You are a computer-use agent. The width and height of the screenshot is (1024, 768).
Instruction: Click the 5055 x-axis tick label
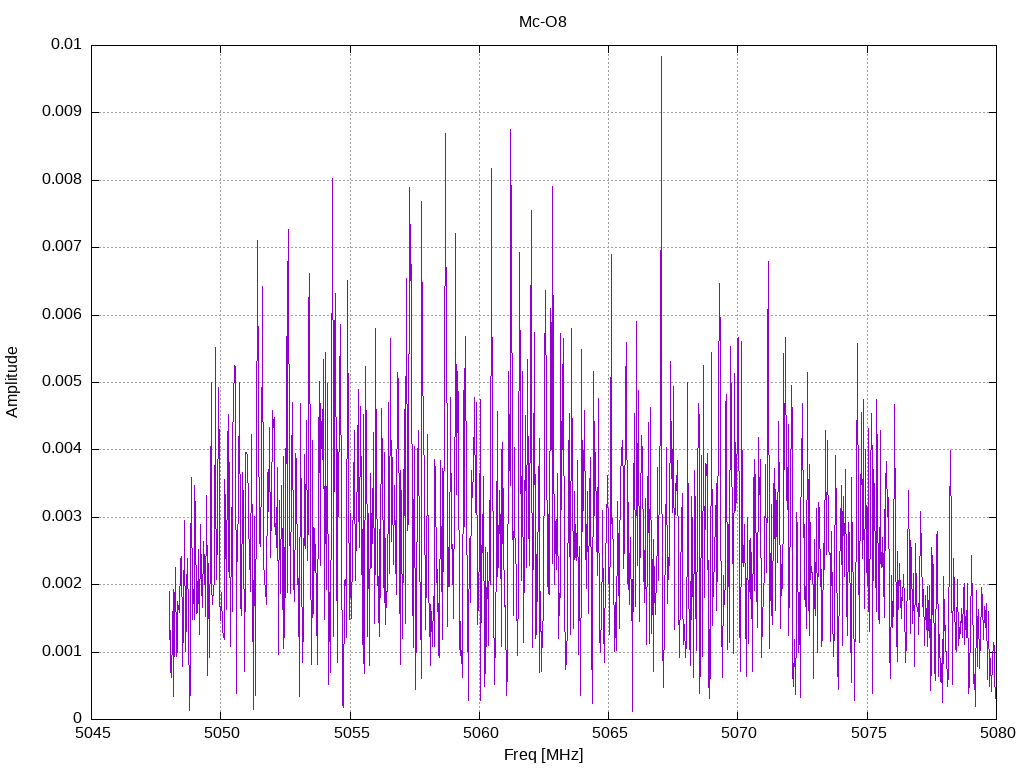click(351, 733)
